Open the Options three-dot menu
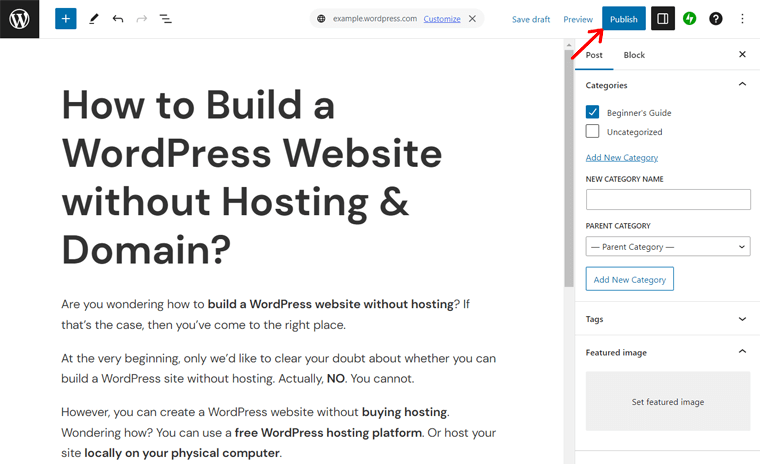Viewport: 760px width, 464px height. coord(742,19)
